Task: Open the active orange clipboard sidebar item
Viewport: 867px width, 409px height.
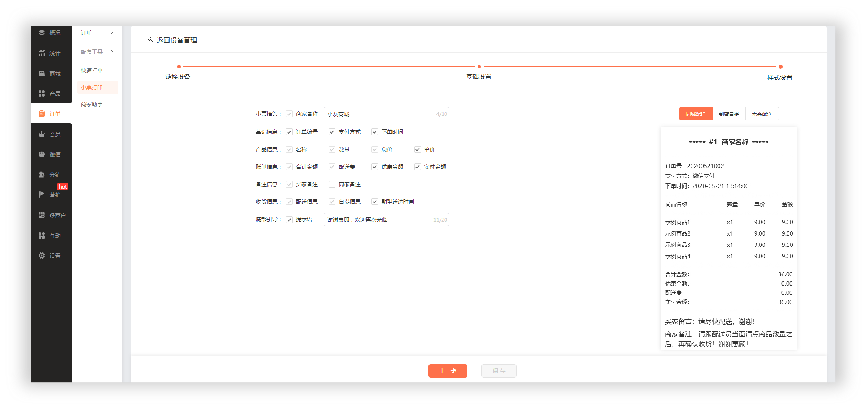Action: point(50,114)
